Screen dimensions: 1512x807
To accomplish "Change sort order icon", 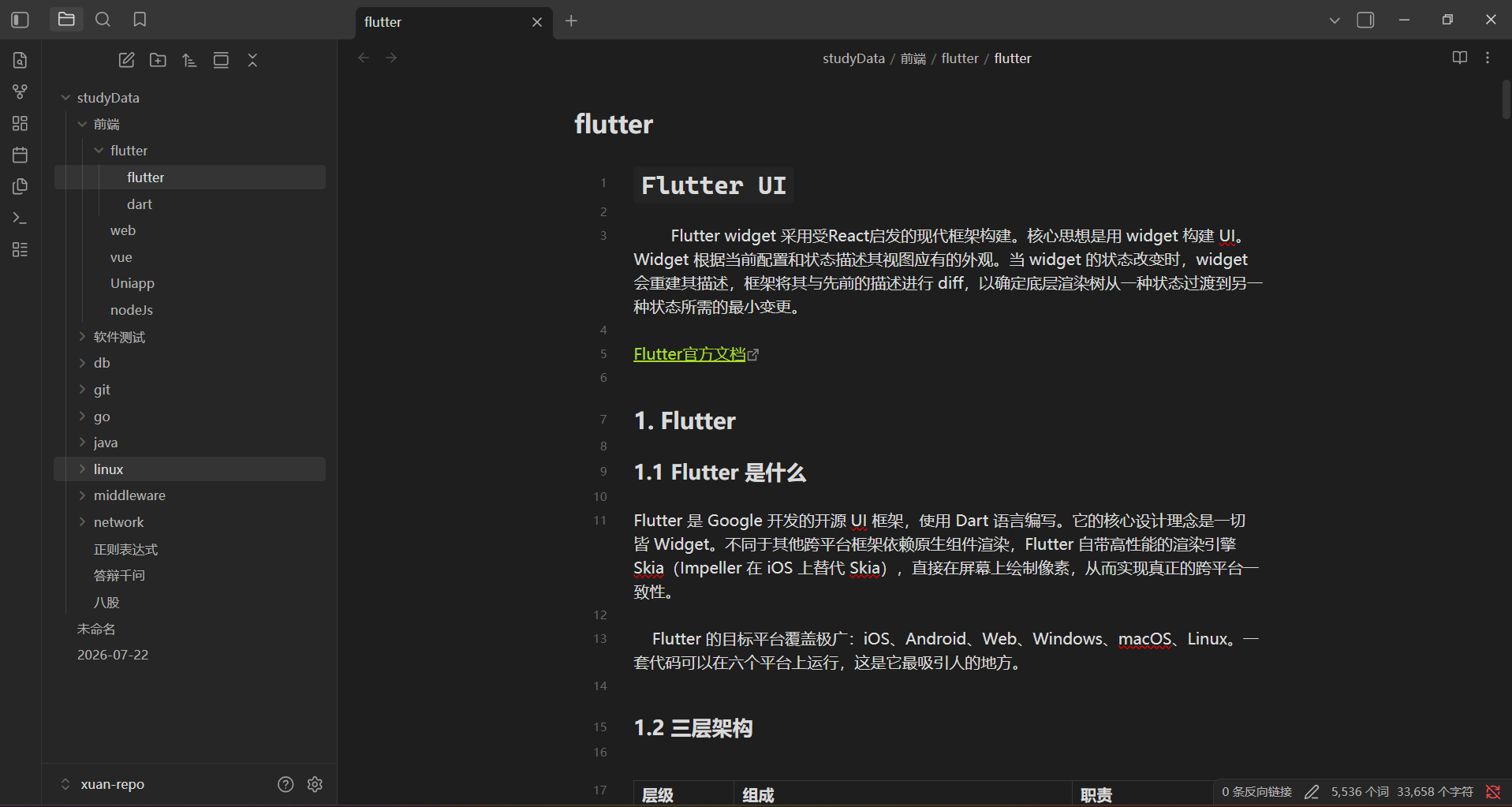I will 189,60.
